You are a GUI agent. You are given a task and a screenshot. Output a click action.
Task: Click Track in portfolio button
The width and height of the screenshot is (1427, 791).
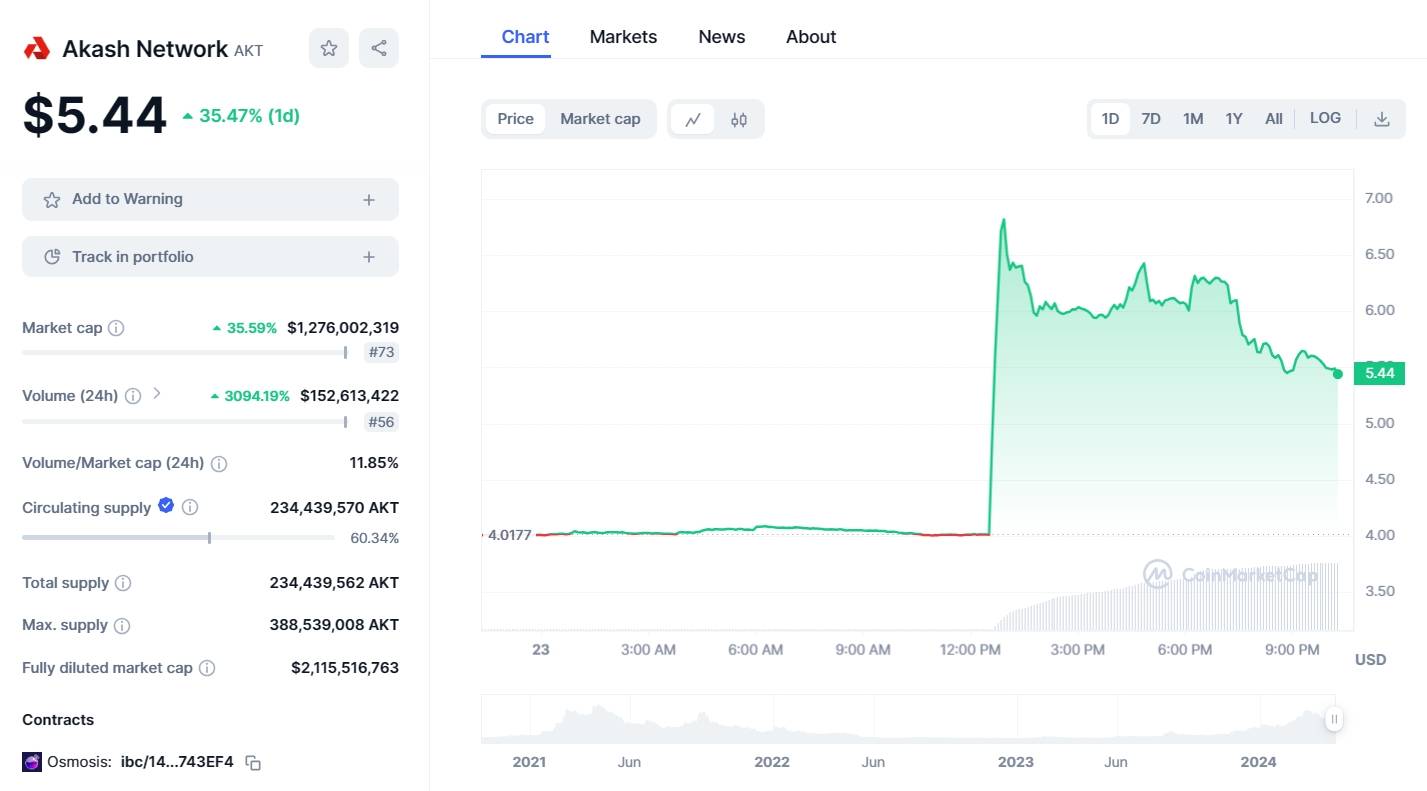coord(210,257)
